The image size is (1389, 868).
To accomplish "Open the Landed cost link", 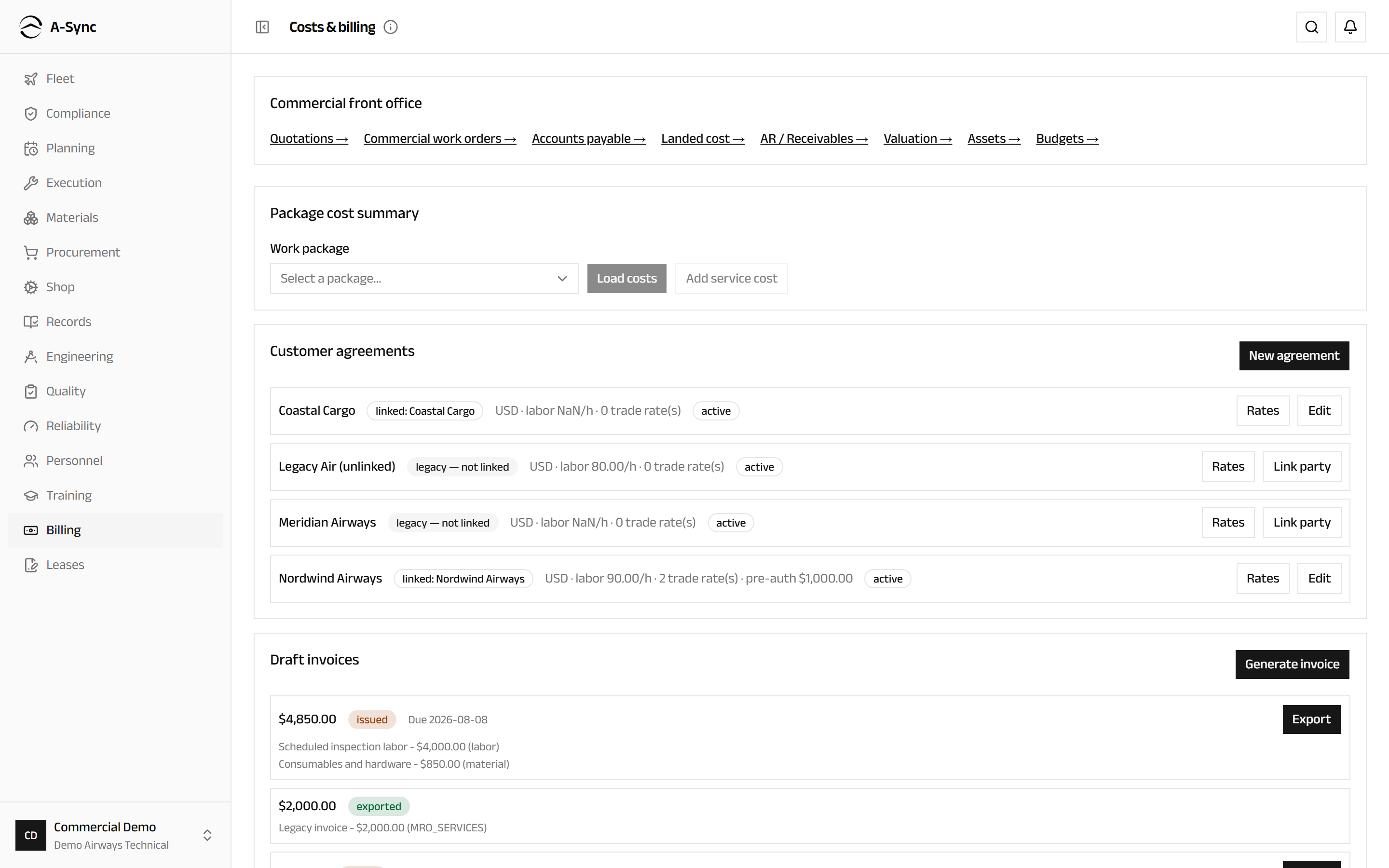I will (703, 138).
